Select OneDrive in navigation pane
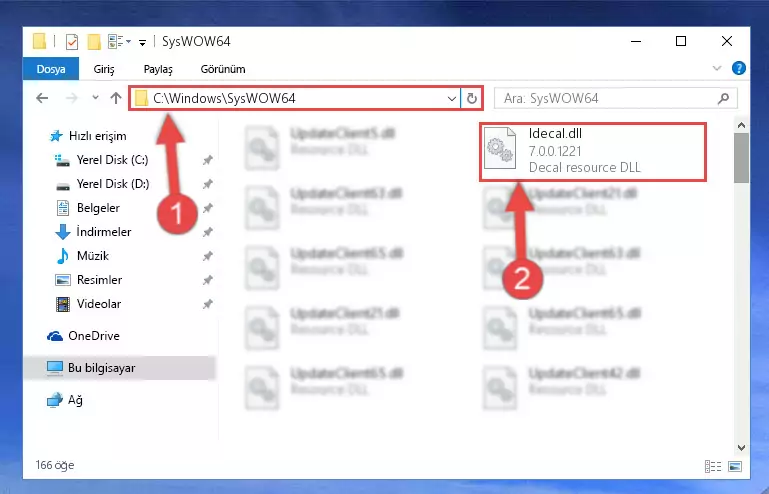 coord(94,336)
